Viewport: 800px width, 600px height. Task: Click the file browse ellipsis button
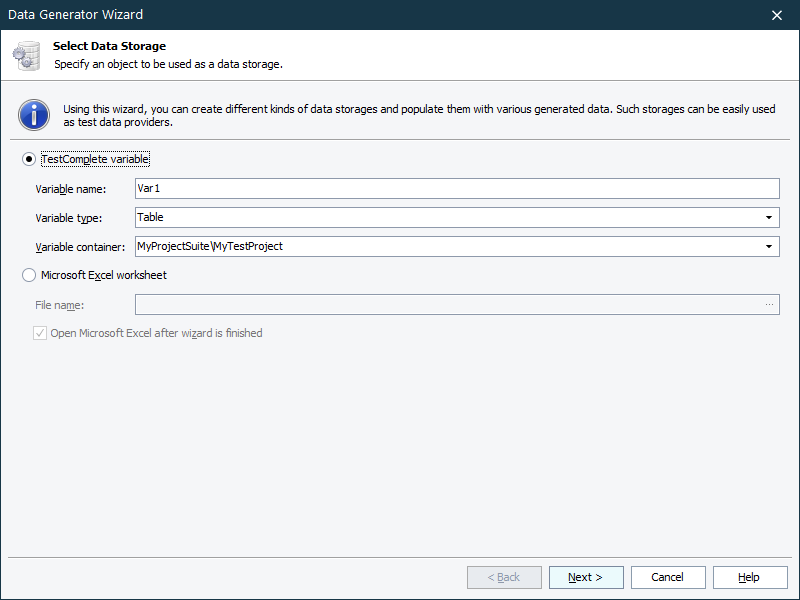769,305
